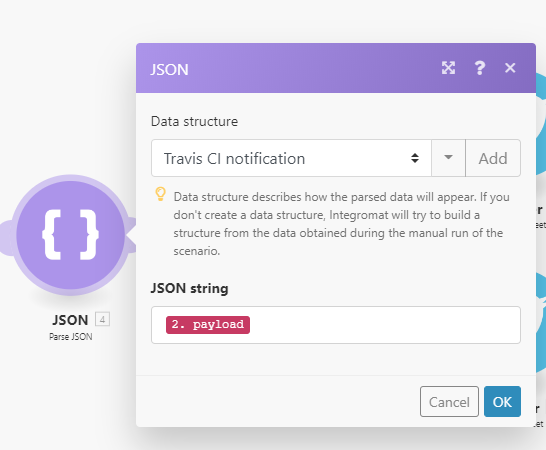Click the JSON dialog title
Screen dimensions: 546x450
pyautogui.click(x=169, y=70)
